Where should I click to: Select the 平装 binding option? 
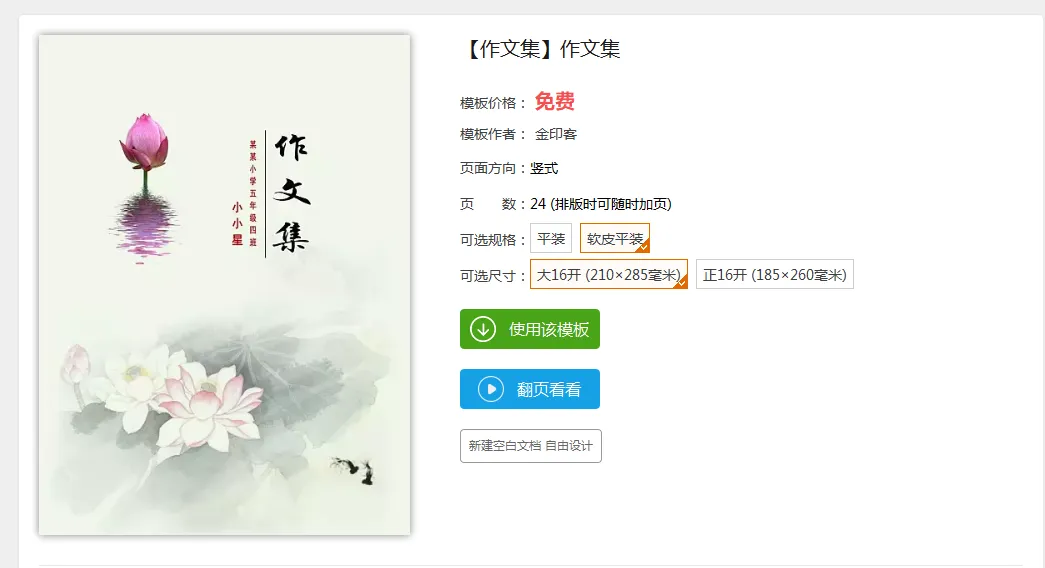[x=551, y=239]
